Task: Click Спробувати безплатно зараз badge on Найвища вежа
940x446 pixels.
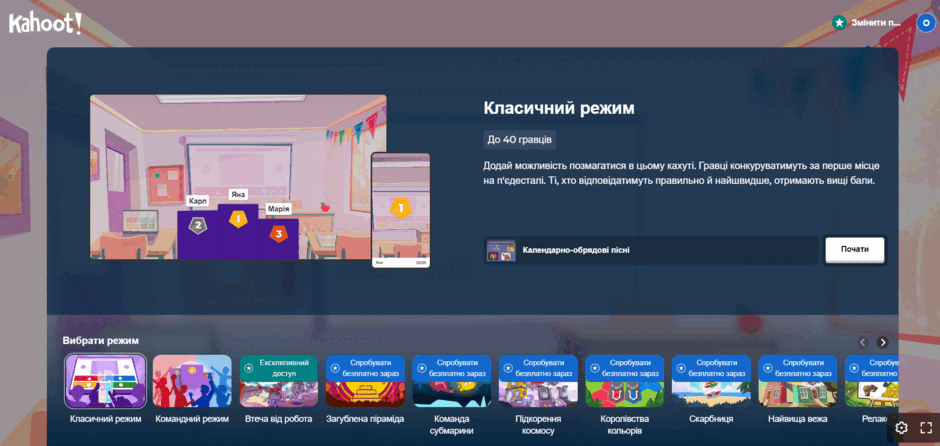Action: [x=797, y=368]
